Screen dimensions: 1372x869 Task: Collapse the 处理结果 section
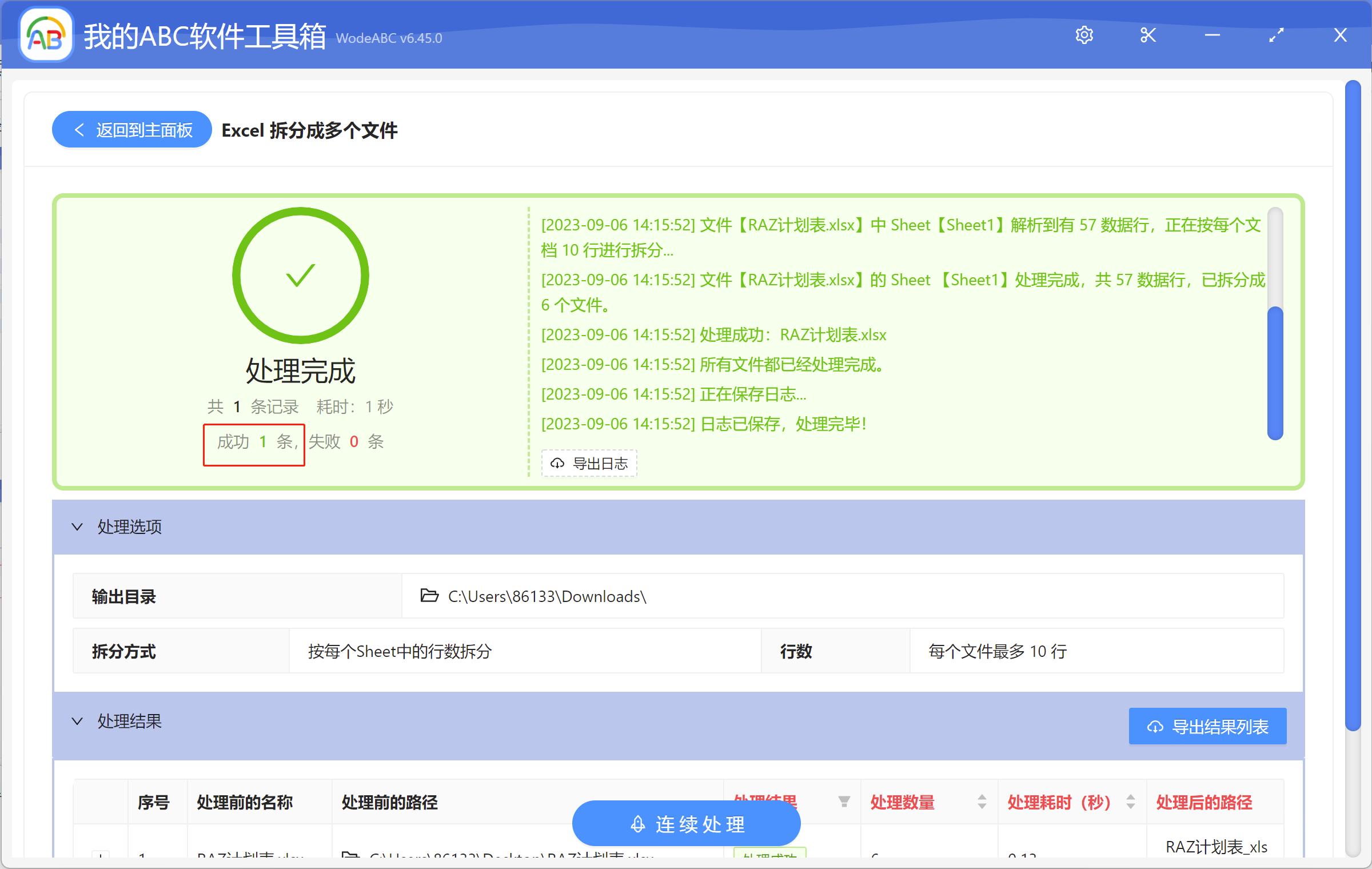[x=78, y=721]
